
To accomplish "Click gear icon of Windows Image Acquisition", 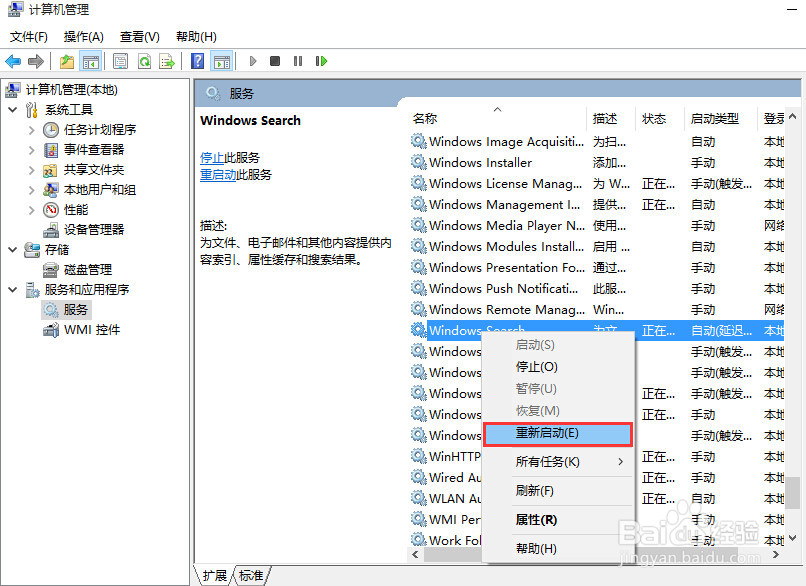I will [x=419, y=141].
